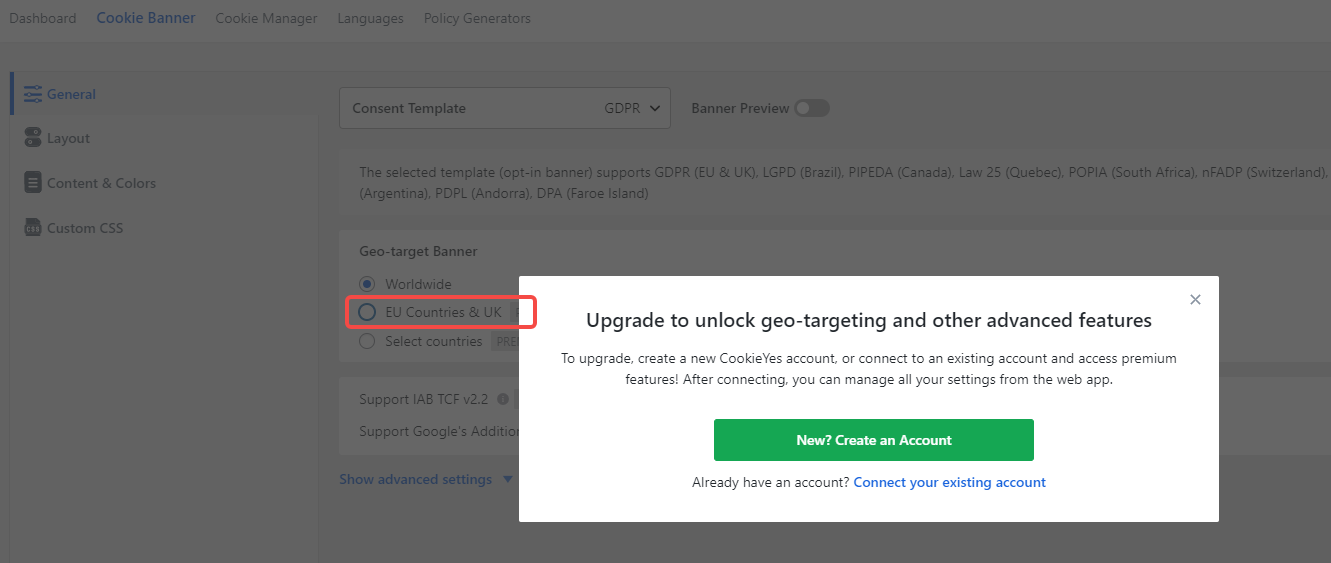Switch to the Cookie Manager tab
The width and height of the screenshot is (1331, 563).
pos(266,18)
